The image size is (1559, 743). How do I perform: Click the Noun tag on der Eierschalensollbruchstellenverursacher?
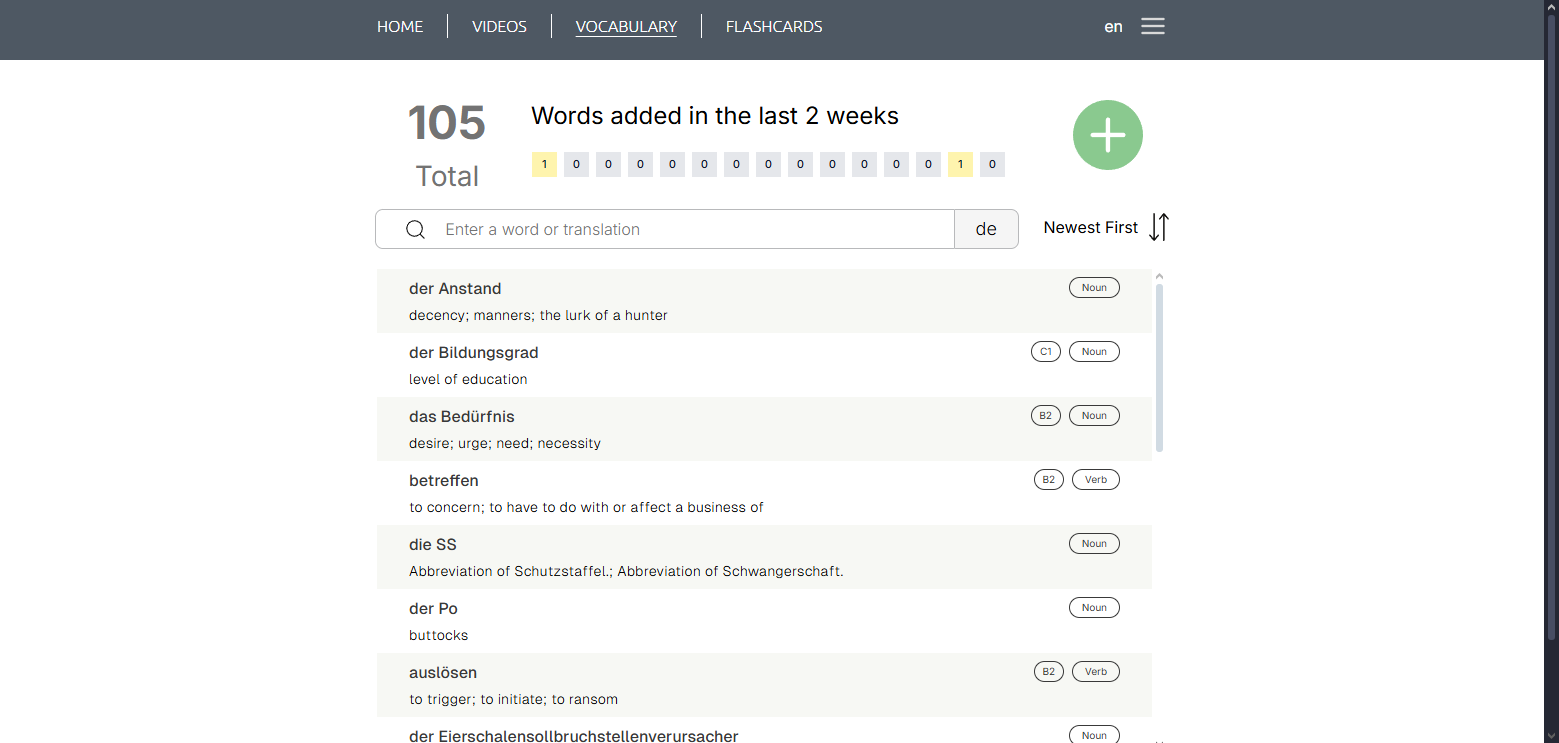(x=1094, y=735)
